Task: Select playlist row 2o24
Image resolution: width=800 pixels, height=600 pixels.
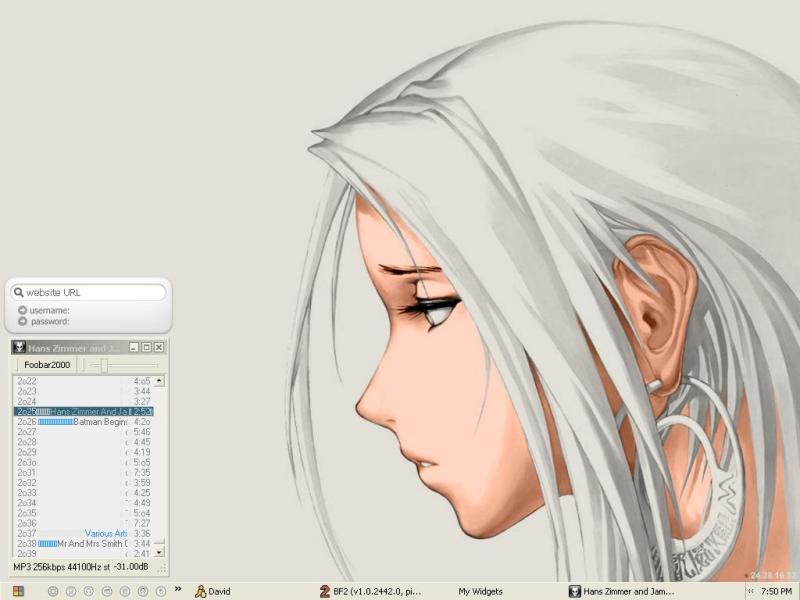Action: click(84, 402)
